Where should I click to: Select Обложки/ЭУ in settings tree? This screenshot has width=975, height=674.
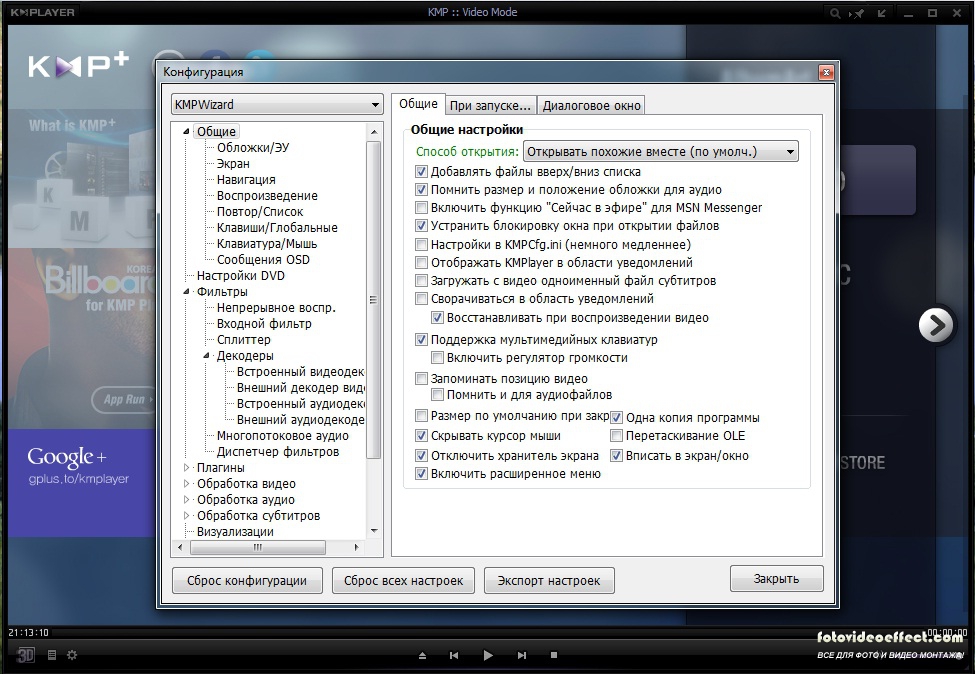tap(253, 147)
